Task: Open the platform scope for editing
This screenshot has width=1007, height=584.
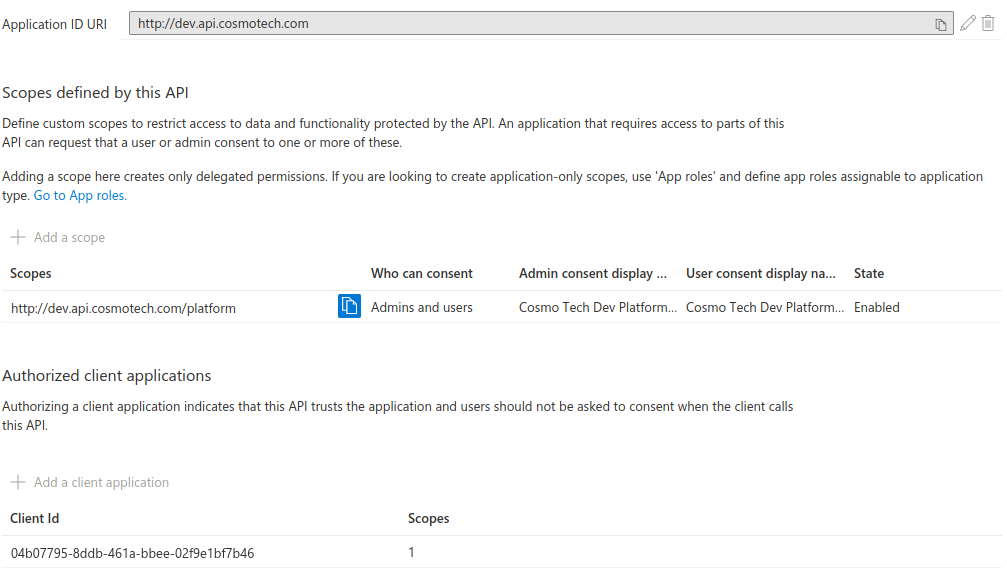Action: (x=122, y=307)
